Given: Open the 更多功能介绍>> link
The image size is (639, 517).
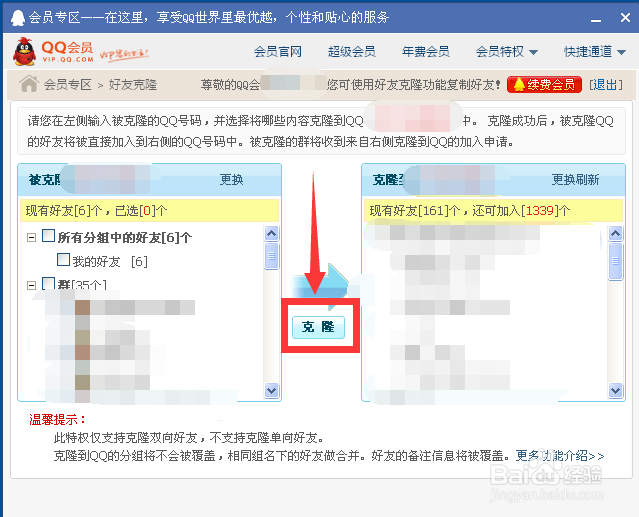Looking at the screenshot, I should click(560, 455).
